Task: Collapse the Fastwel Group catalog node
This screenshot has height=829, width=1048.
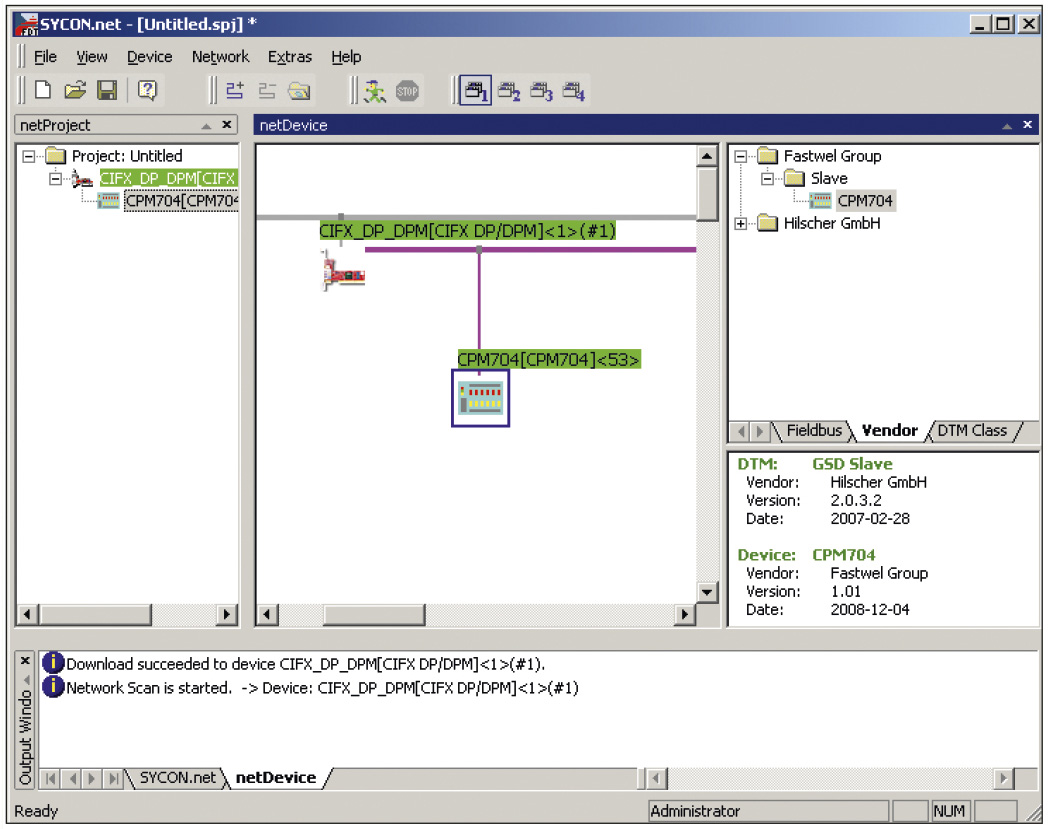Action: [x=741, y=157]
